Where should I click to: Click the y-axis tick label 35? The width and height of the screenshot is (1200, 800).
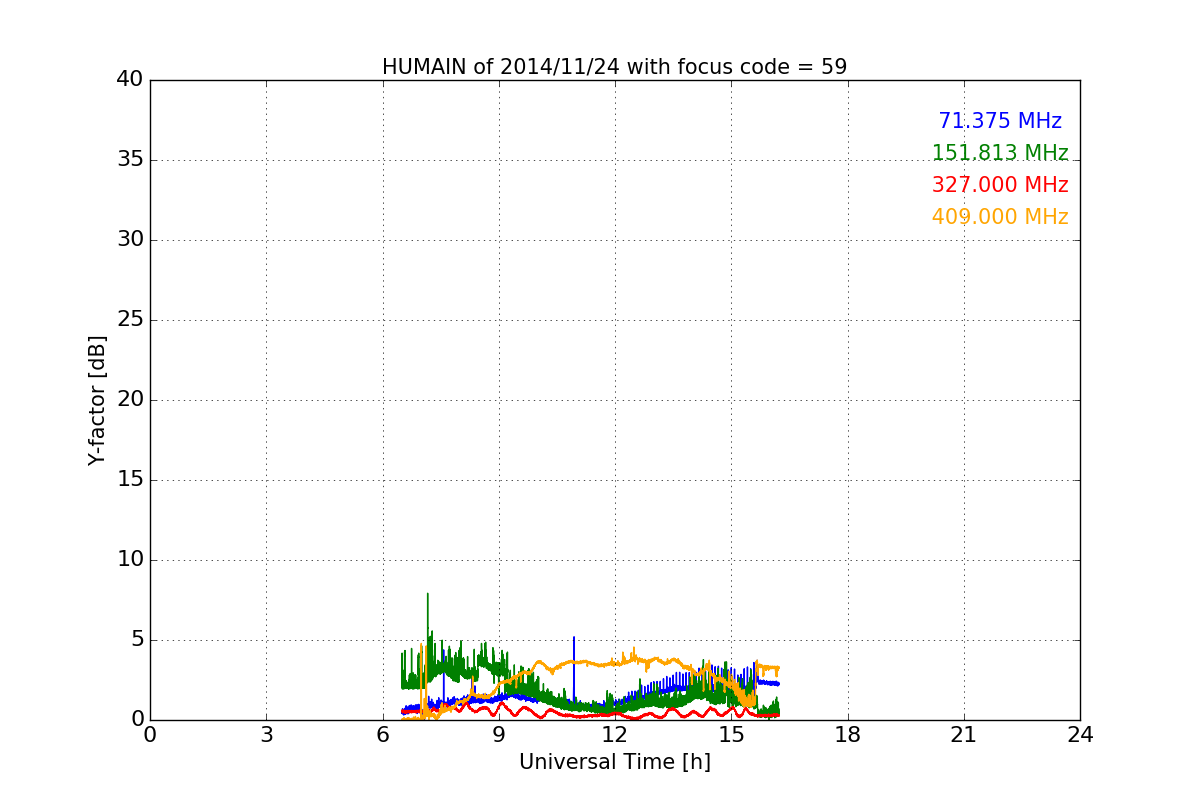pyautogui.click(x=130, y=160)
